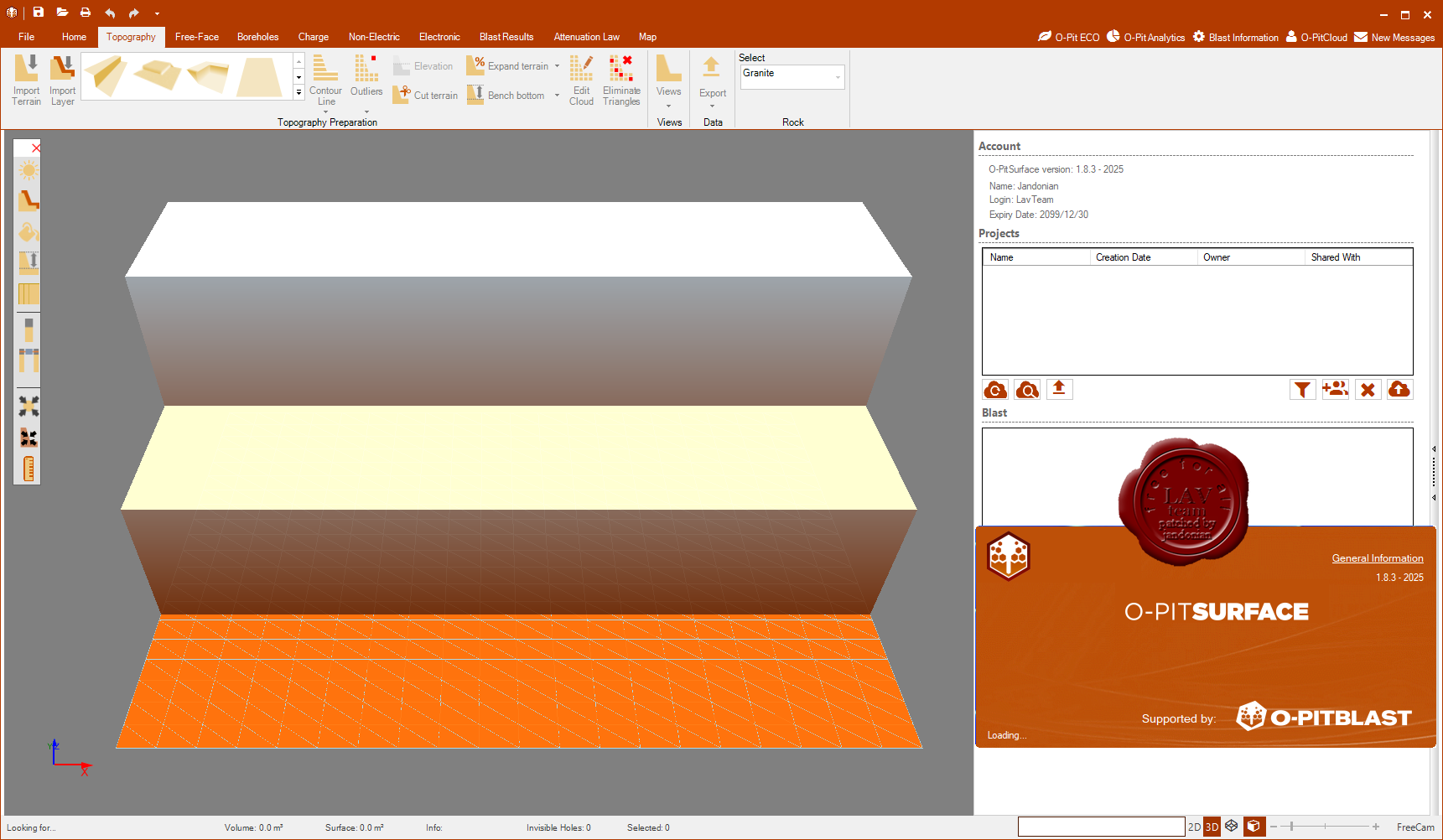Click the cloud search projects icon
Screen dimensions: 1443x840
(x=1027, y=390)
